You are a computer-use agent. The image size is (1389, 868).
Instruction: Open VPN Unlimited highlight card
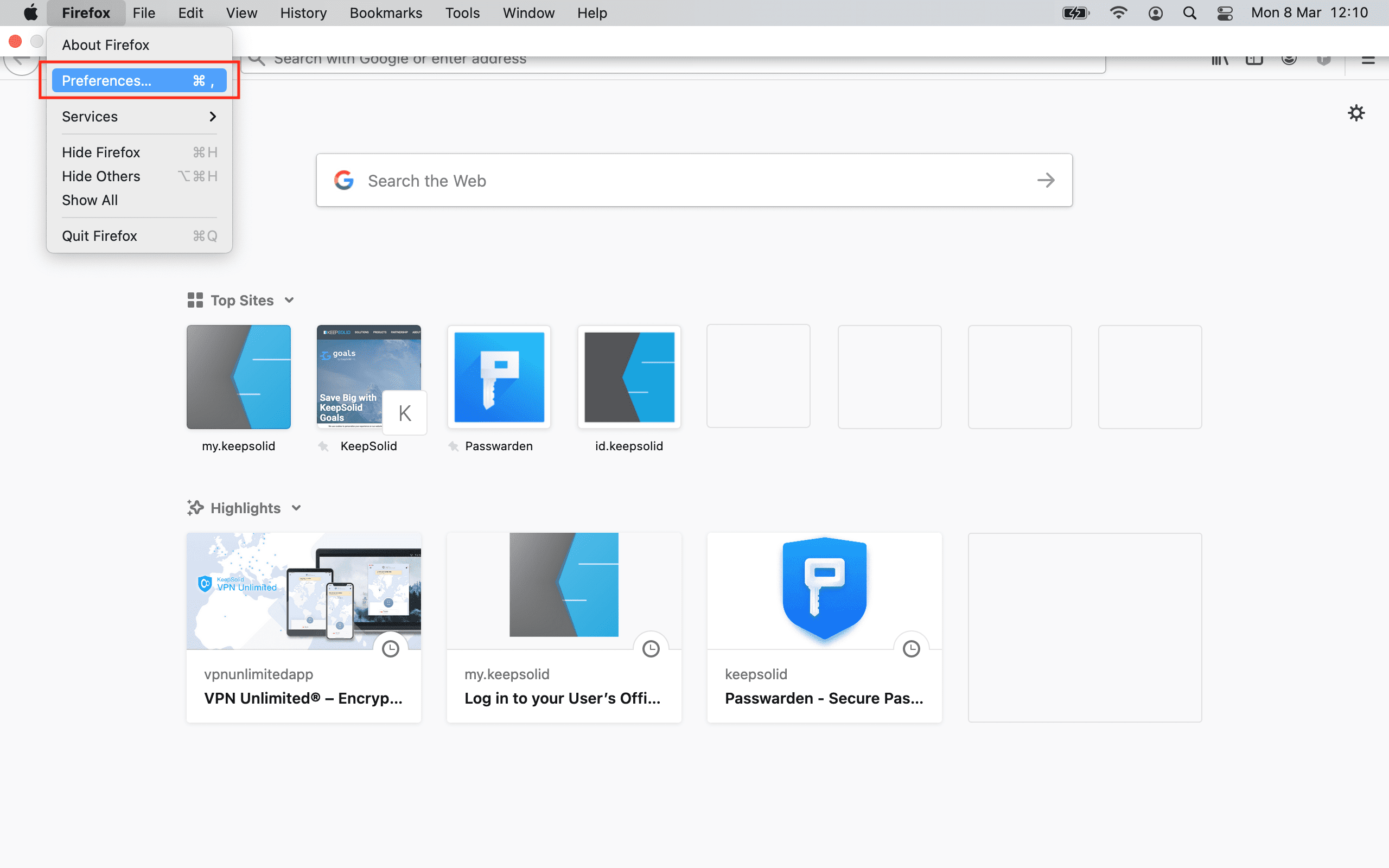[304, 627]
